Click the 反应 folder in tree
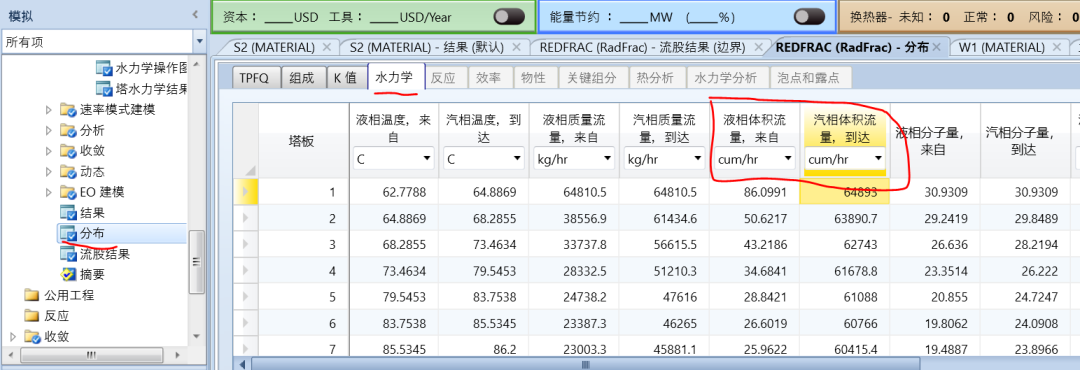The image size is (1080, 370). (56, 316)
